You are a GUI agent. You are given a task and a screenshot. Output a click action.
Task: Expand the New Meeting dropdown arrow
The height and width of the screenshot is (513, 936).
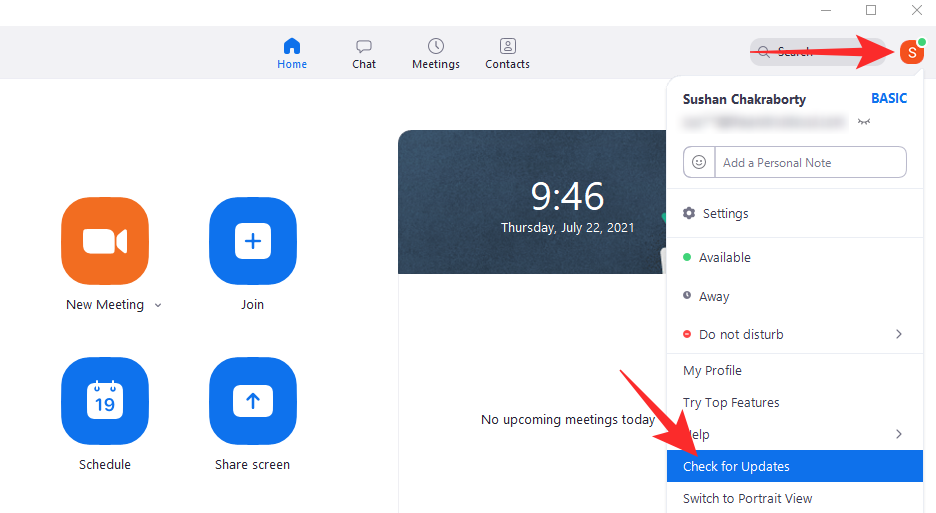coord(158,306)
